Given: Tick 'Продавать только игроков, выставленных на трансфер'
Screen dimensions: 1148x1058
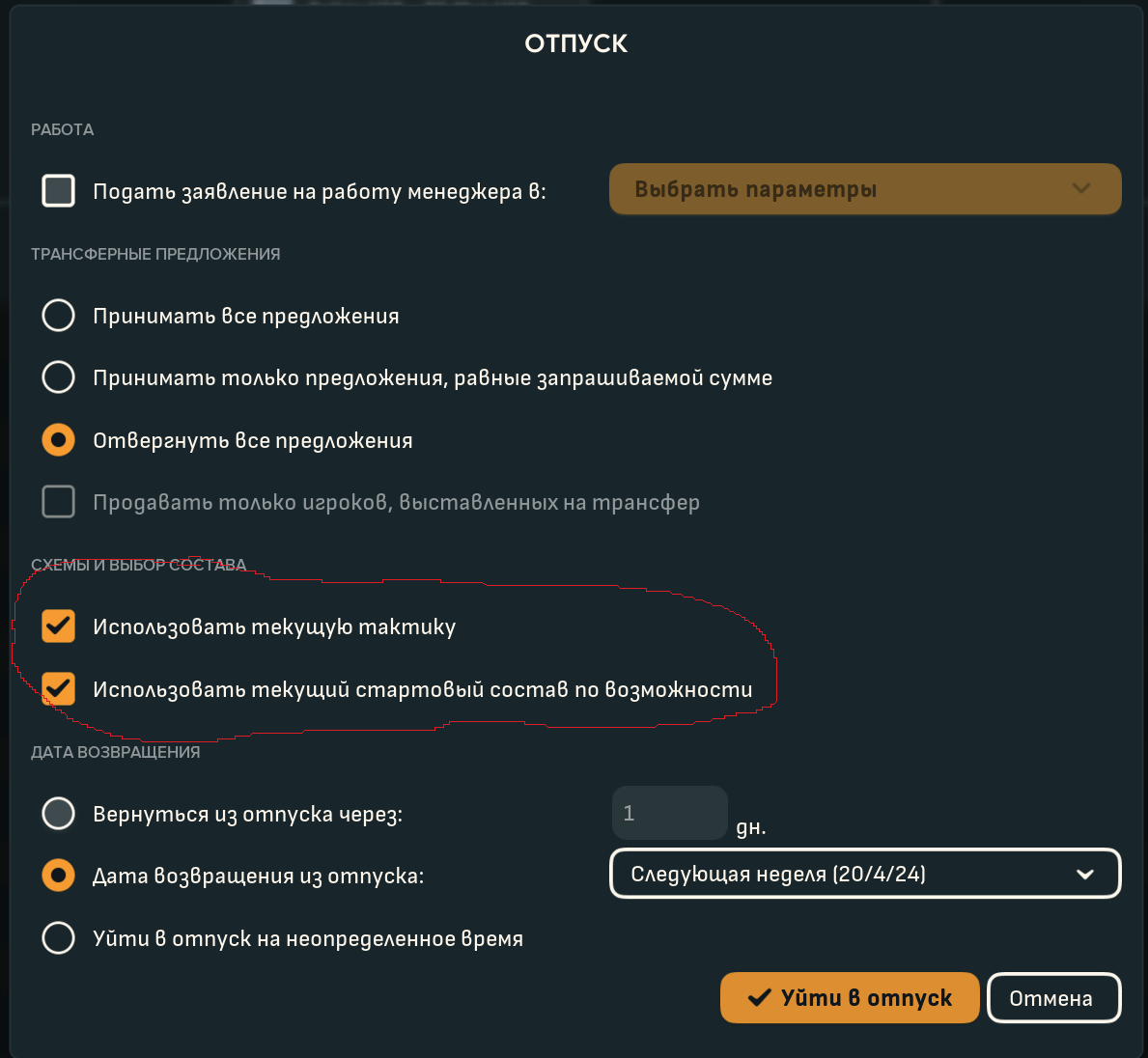Looking at the screenshot, I should tap(59, 502).
